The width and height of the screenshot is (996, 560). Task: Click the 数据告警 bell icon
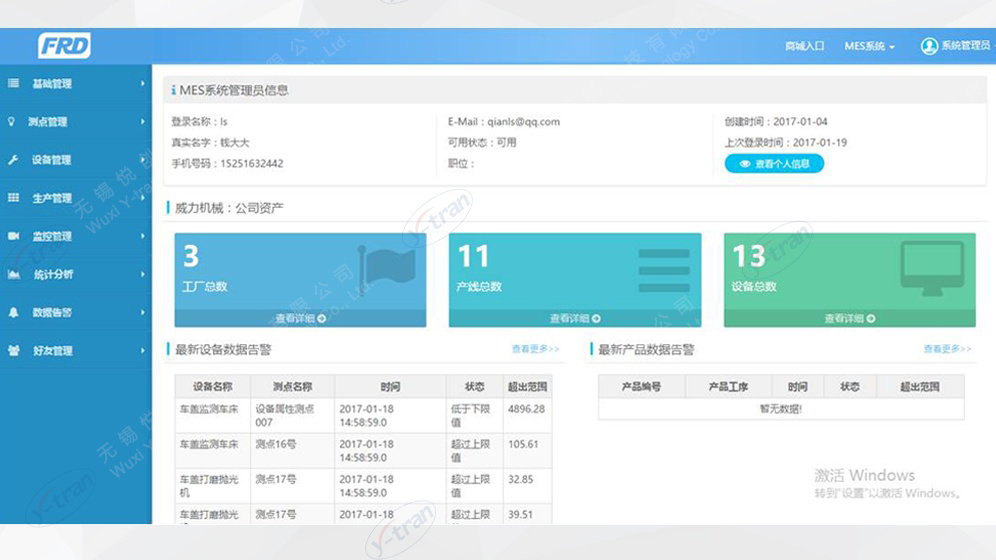click(13, 313)
